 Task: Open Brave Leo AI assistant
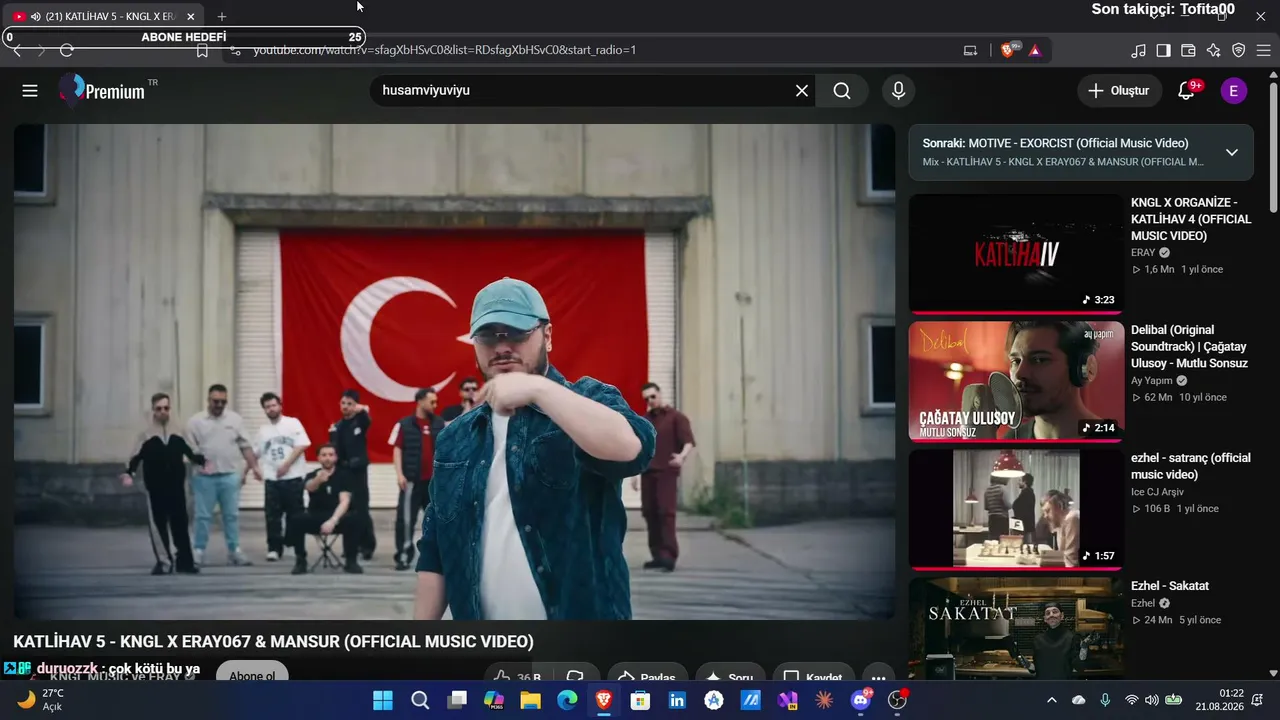point(1213,50)
